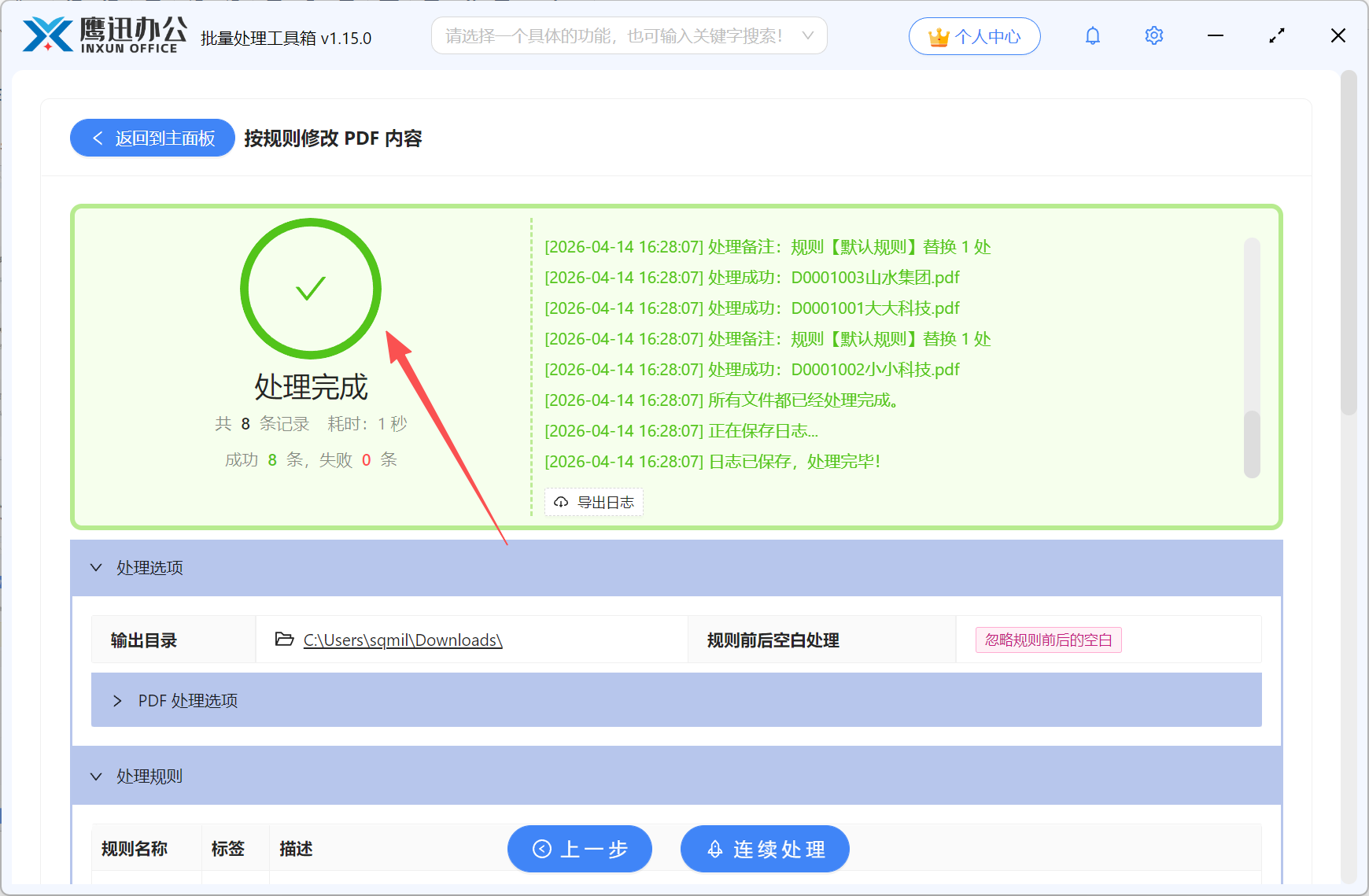
Task: Click log line 日志已保存，处理完毕
Action: (x=713, y=462)
